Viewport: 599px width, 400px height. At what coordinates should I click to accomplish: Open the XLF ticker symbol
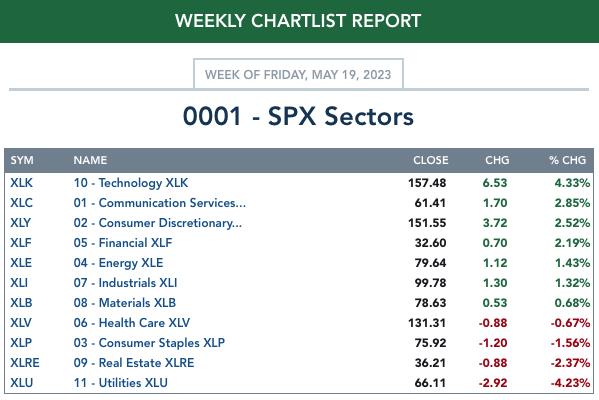click(21, 243)
